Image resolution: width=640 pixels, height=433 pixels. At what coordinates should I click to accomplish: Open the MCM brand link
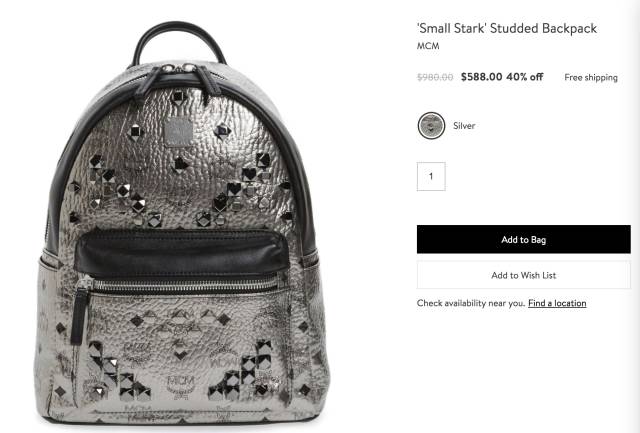(x=428, y=46)
